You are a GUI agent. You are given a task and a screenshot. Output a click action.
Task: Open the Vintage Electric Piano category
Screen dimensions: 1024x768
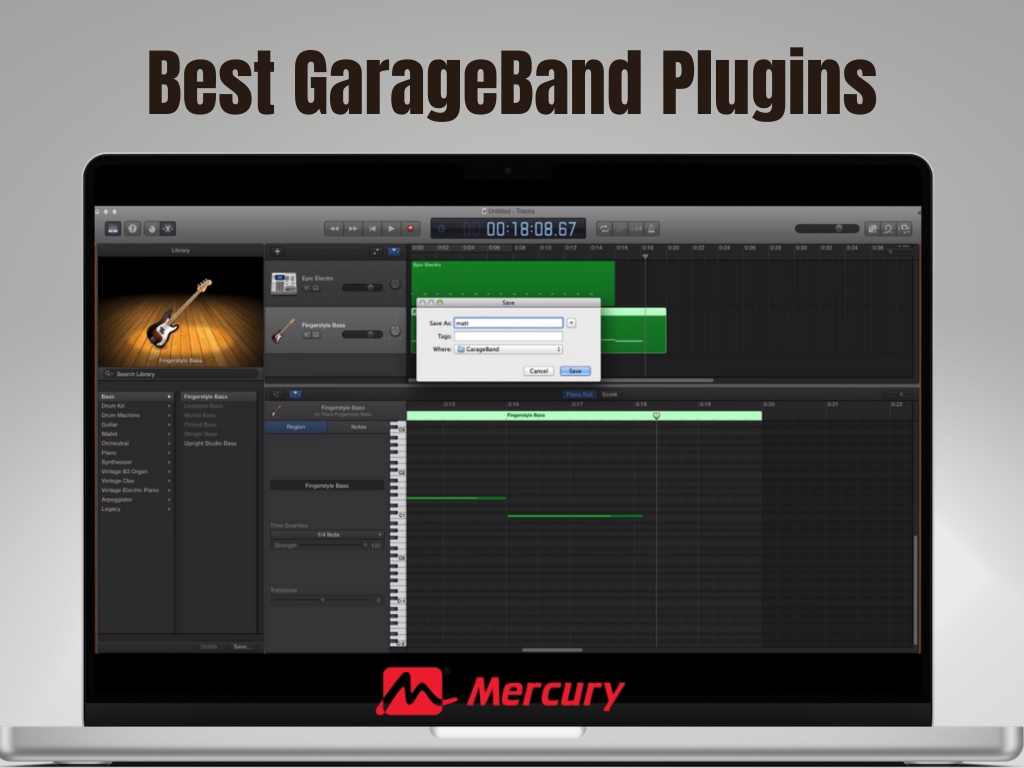click(136, 490)
